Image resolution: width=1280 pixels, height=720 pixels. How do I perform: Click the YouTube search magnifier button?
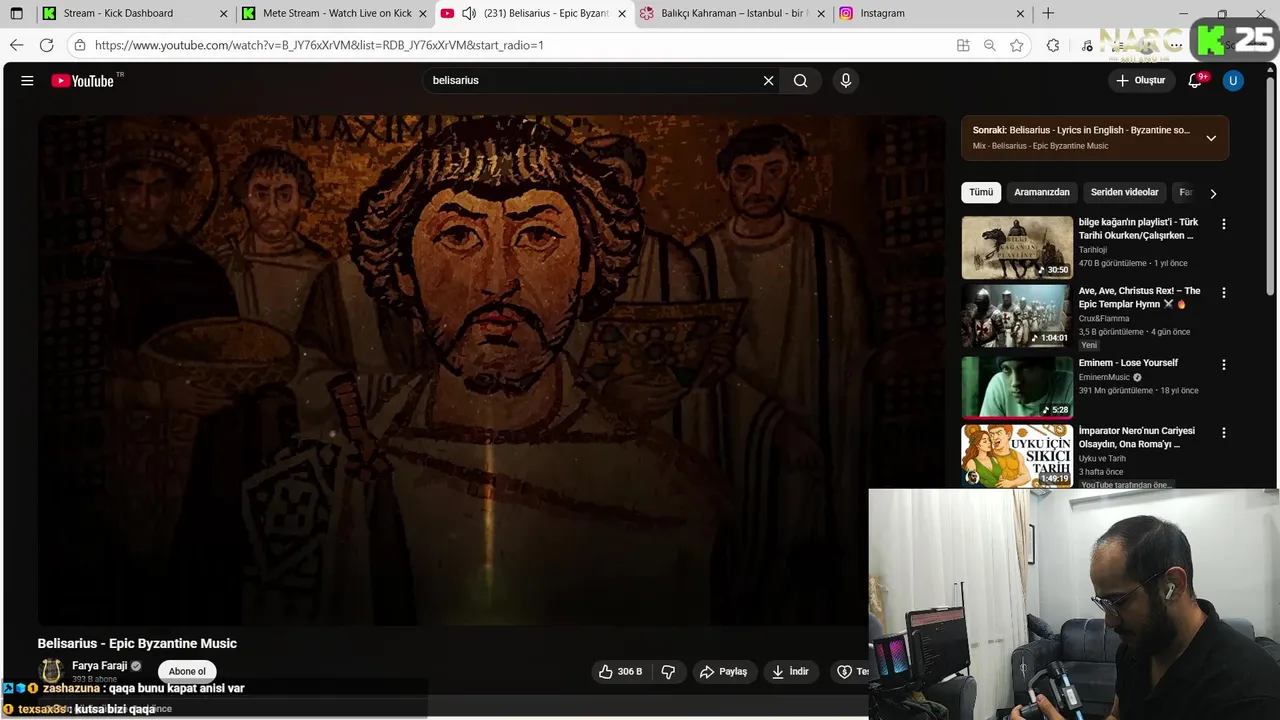click(800, 81)
